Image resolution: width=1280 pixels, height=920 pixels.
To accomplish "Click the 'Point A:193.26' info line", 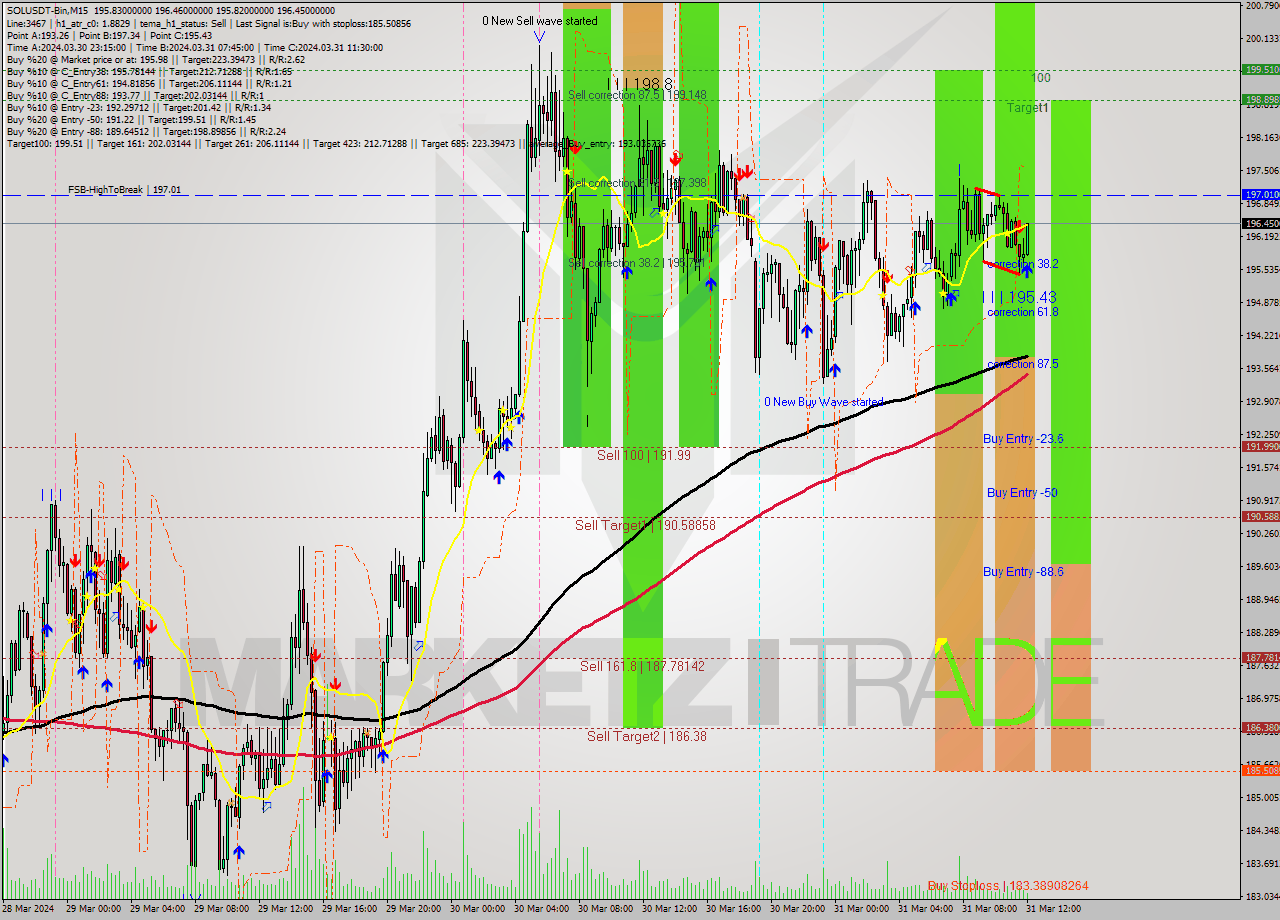I will (x=110, y=36).
